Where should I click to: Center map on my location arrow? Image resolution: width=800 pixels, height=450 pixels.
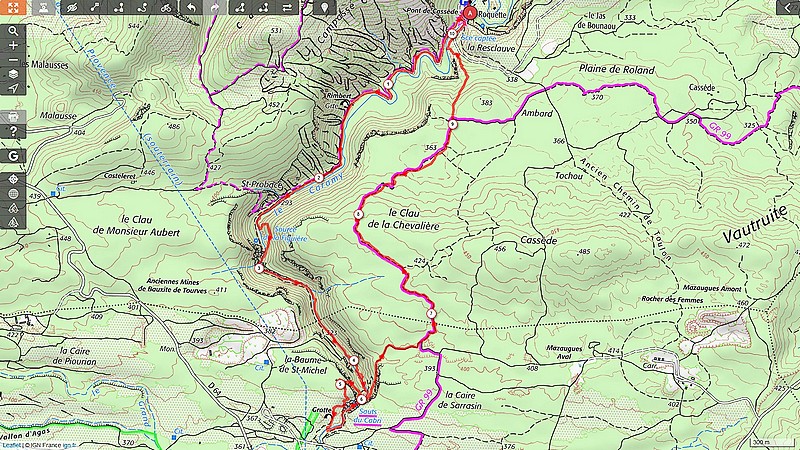coord(13,88)
